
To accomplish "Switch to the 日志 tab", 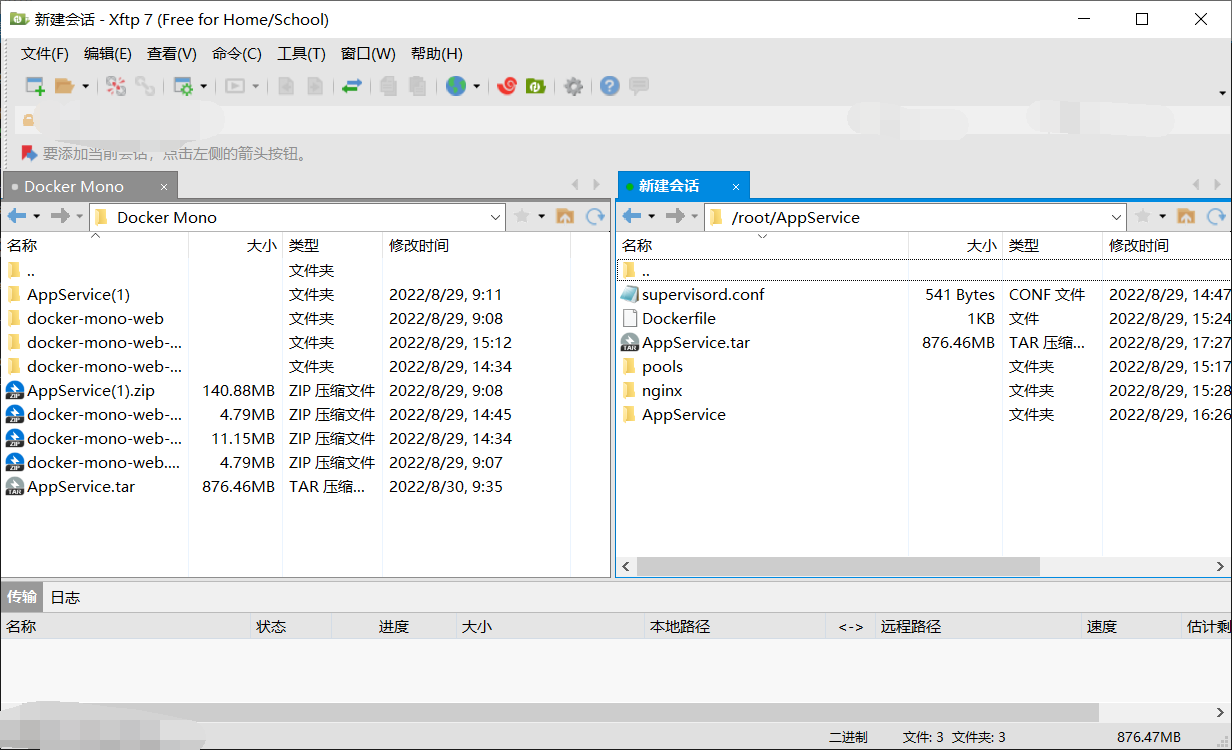I will 64,597.
